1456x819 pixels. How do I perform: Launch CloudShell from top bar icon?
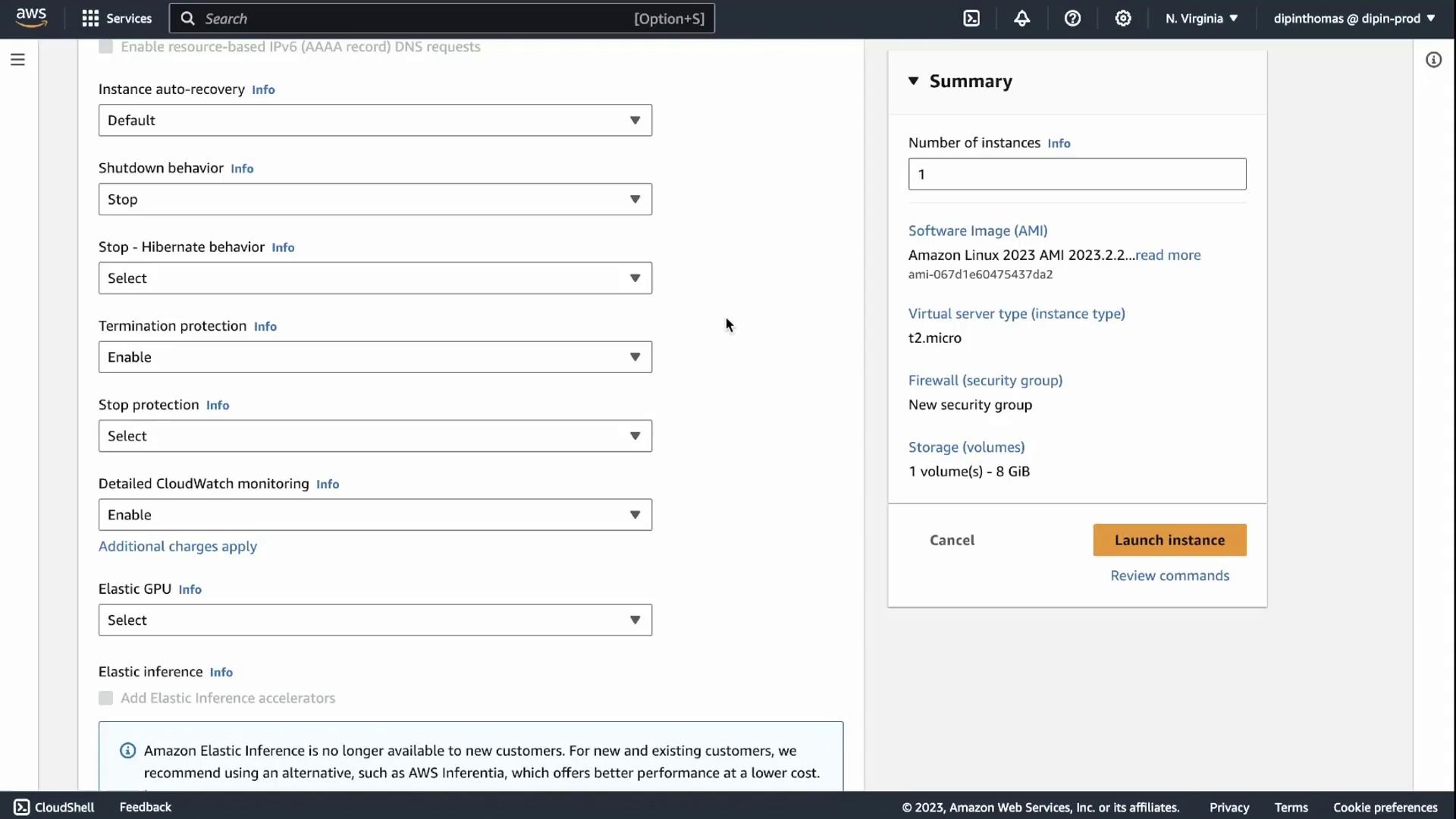point(971,18)
